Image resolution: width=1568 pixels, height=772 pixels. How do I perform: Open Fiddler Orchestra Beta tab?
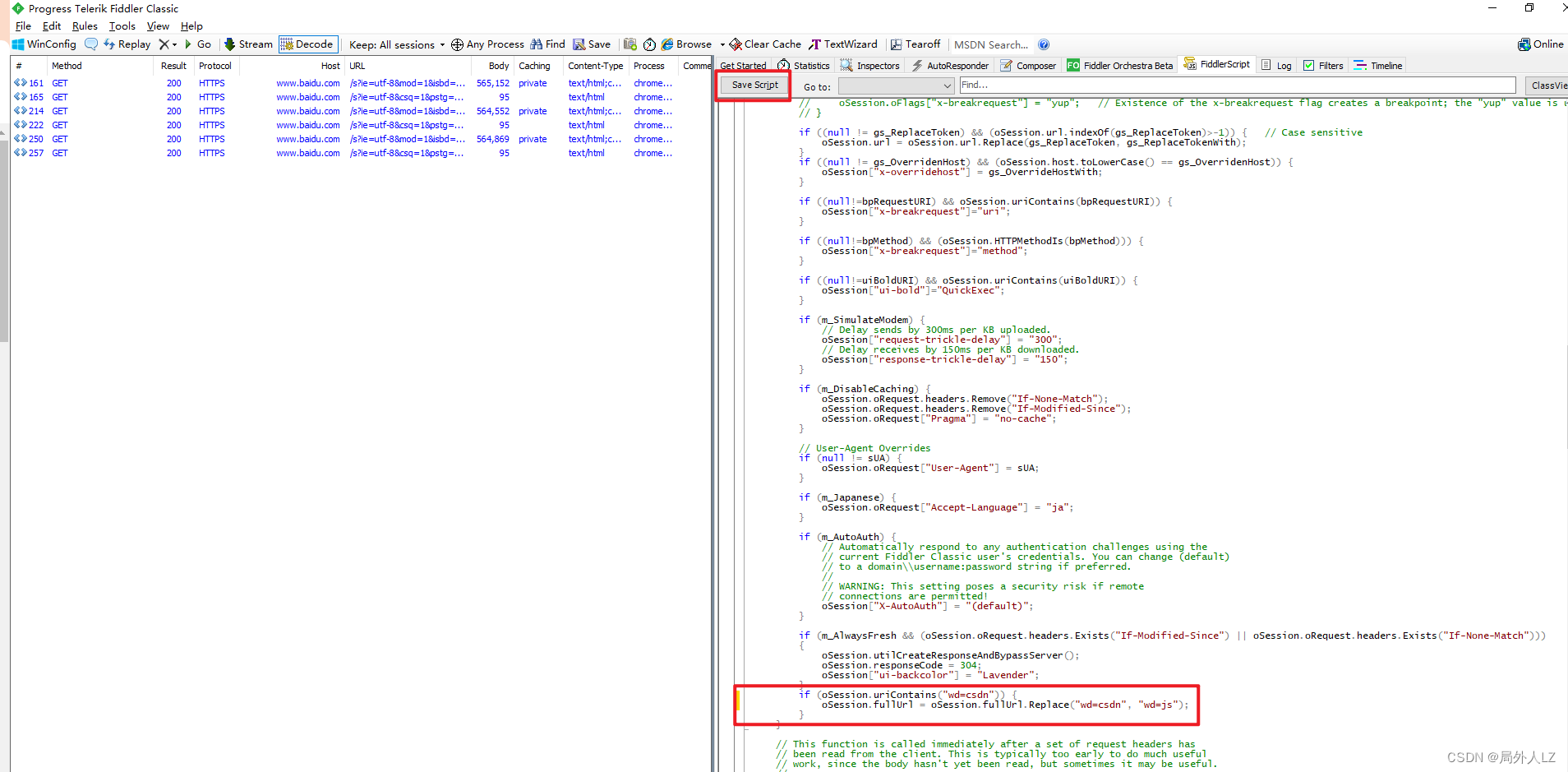[x=1119, y=66]
